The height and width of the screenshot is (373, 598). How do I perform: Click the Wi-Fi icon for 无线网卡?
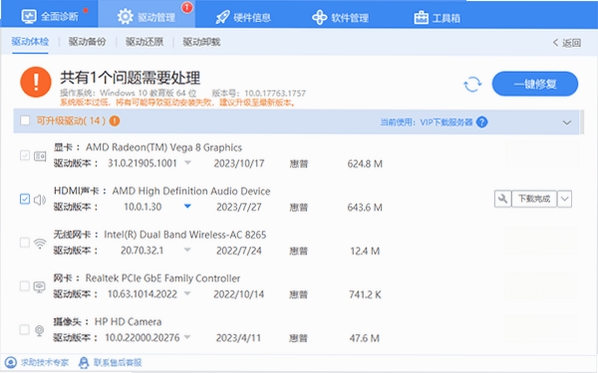tap(40, 243)
